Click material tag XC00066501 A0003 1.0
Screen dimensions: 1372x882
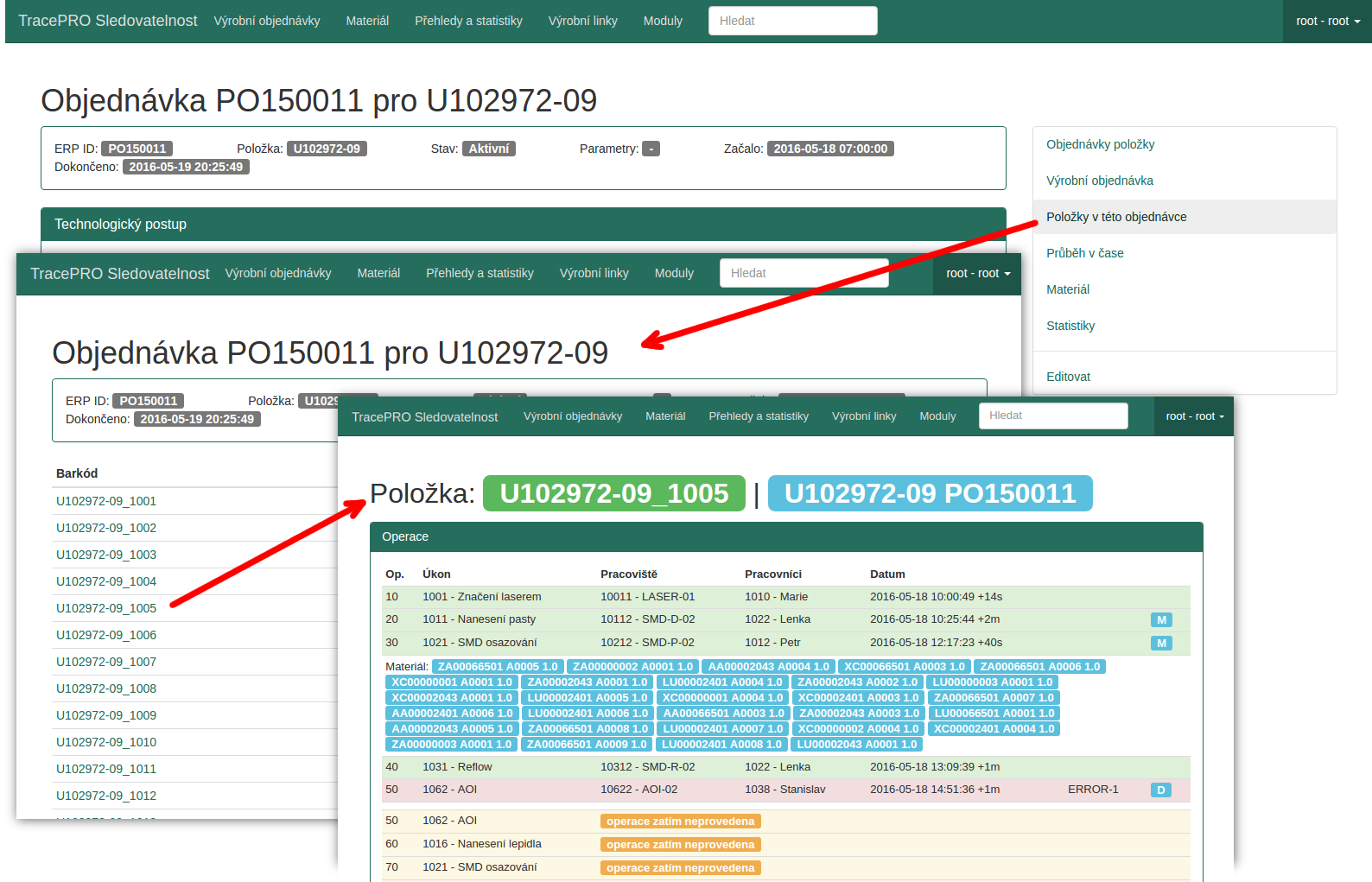tap(904, 667)
